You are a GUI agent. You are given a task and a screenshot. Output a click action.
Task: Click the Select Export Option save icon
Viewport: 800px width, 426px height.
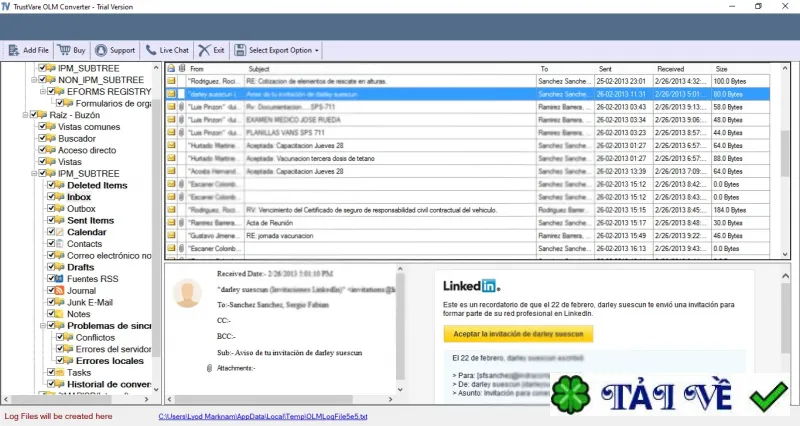coord(240,50)
